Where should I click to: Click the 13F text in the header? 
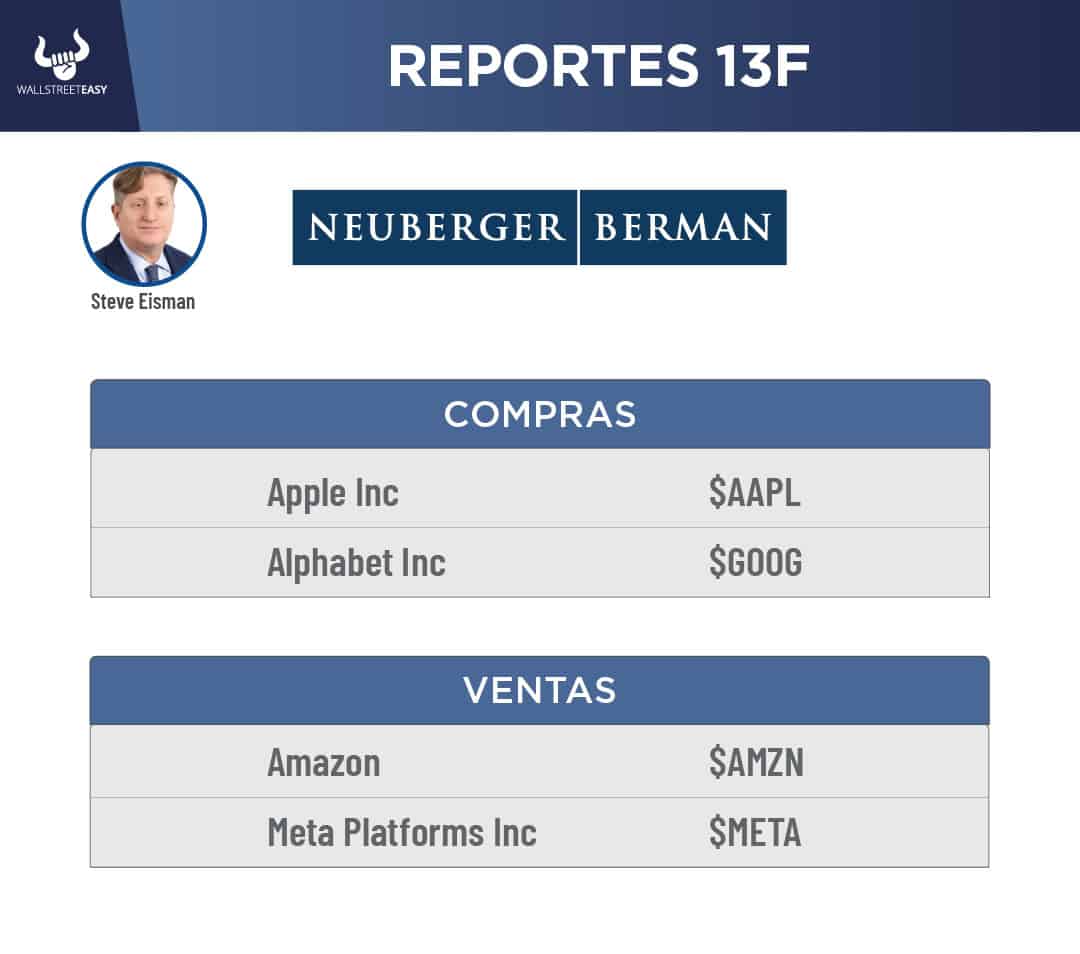(756, 65)
